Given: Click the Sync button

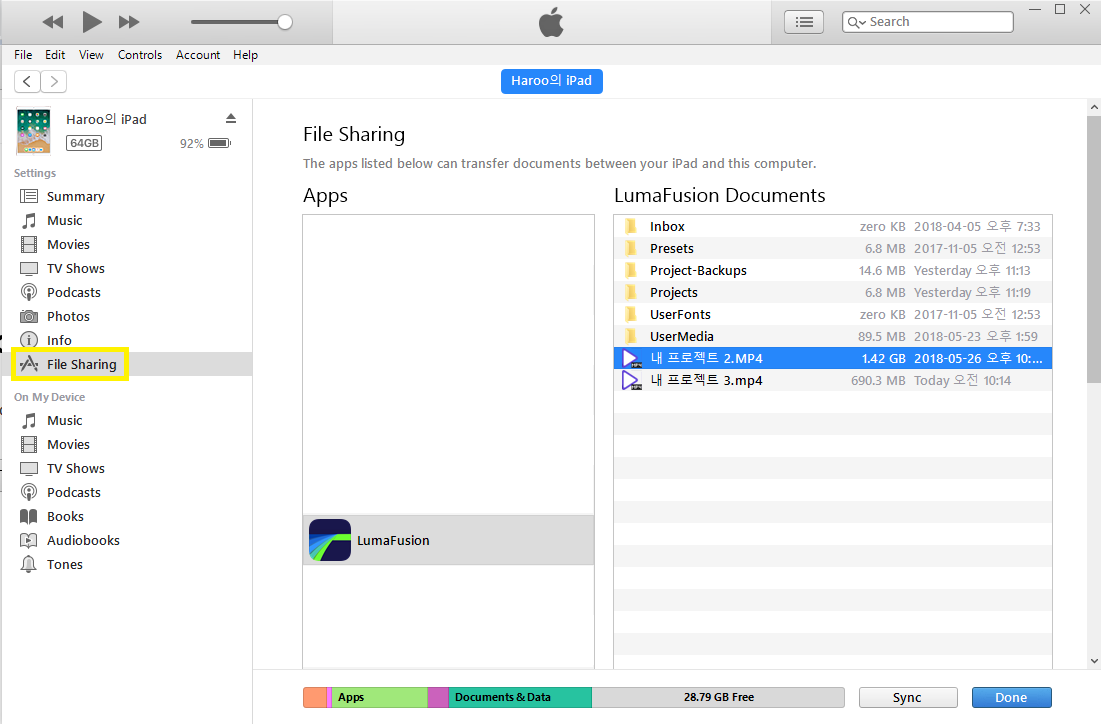Looking at the screenshot, I should point(908,697).
